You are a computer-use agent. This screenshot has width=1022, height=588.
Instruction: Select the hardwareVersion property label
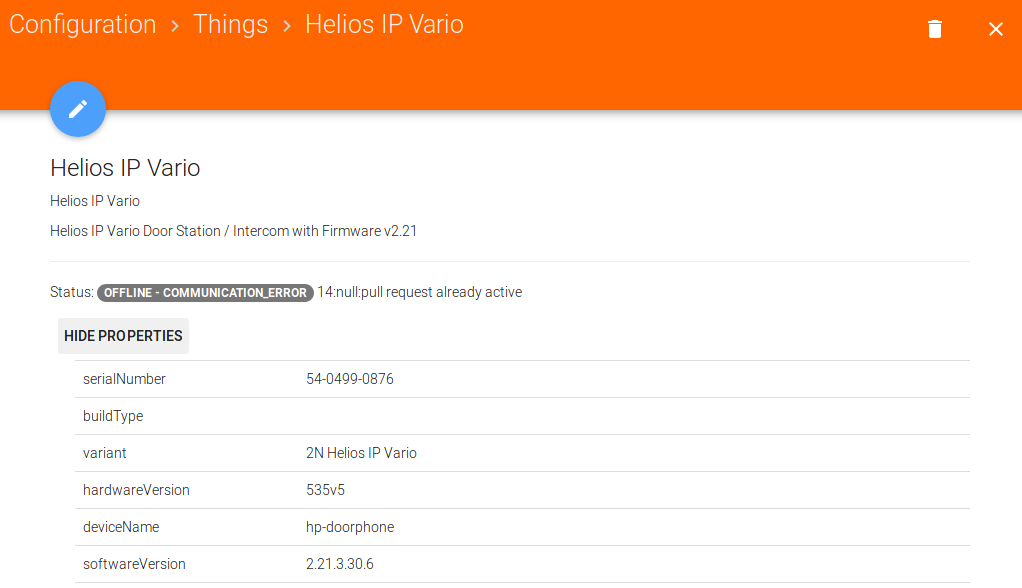(136, 490)
